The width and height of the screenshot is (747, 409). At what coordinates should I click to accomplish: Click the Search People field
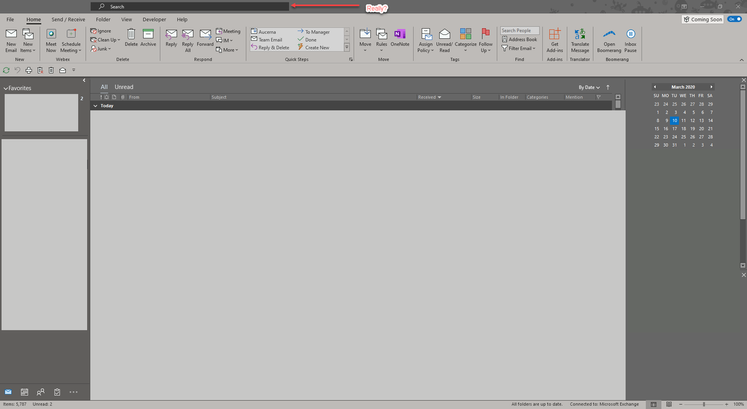click(519, 30)
